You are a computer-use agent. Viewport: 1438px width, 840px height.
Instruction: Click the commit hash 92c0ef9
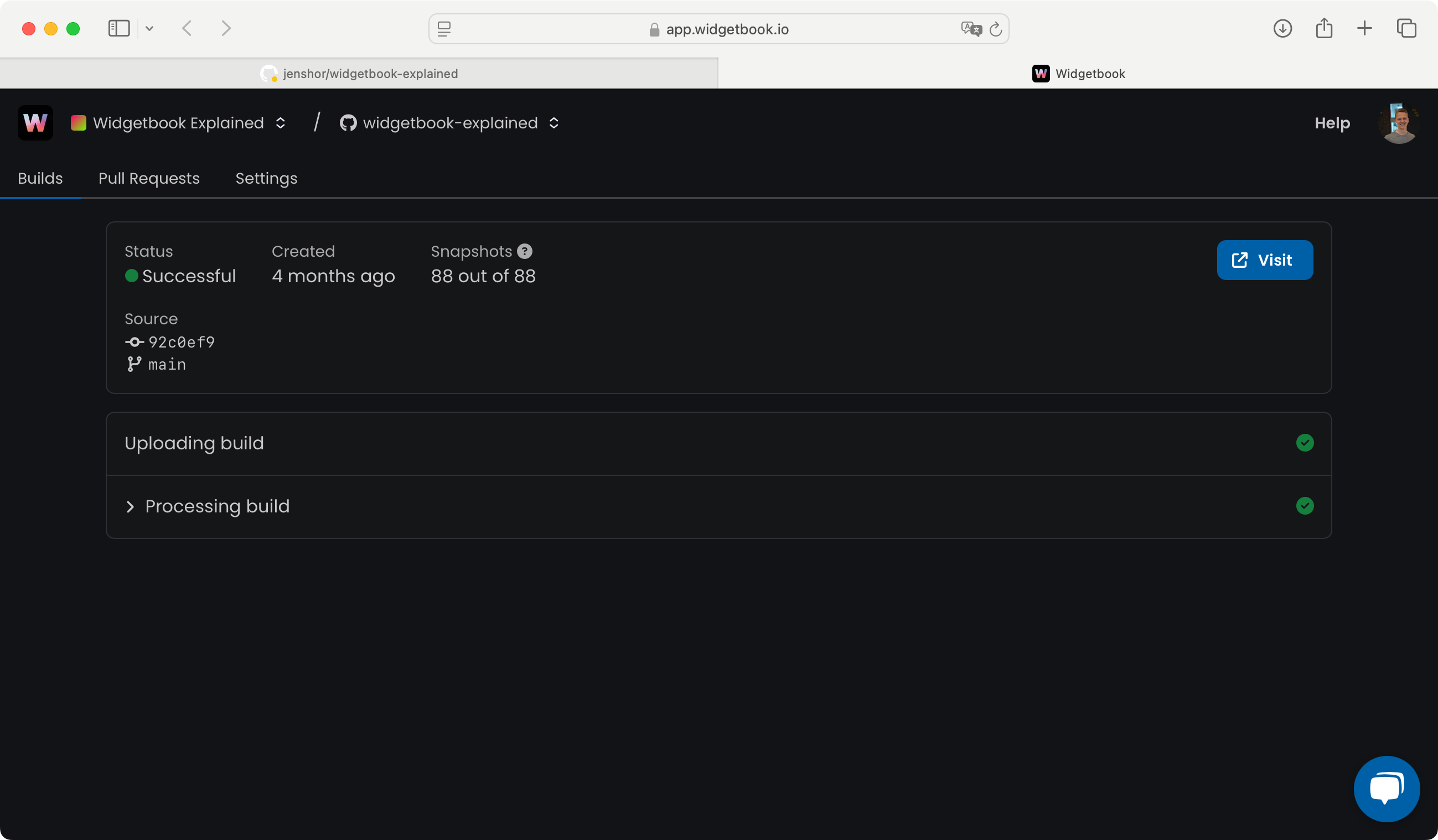coord(181,342)
